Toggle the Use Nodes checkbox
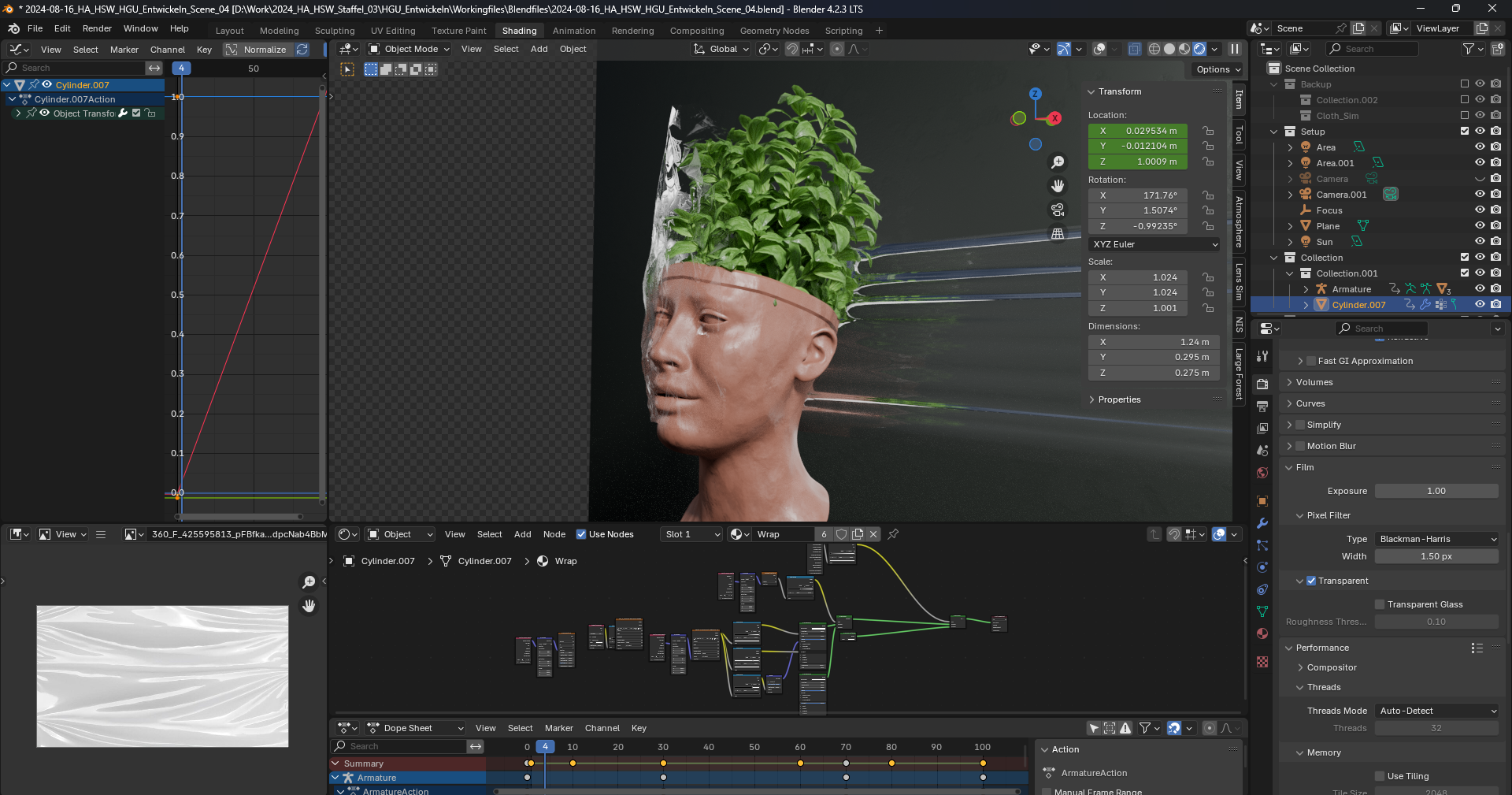This screenshot has height=795, width=1512. coord(581,534)
